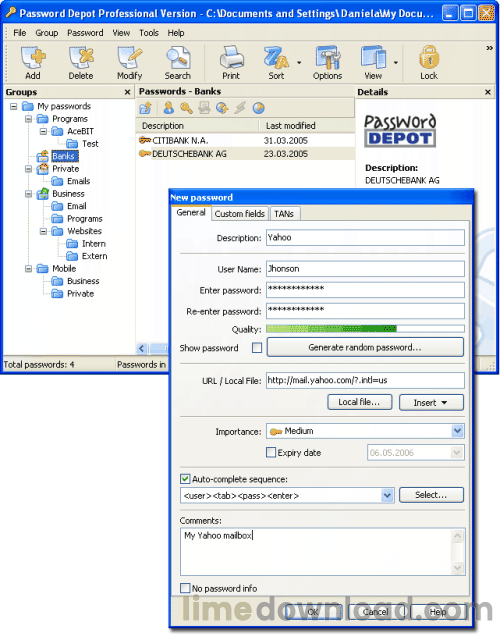Viewport: 500px width, 640px height.
Task: Open the Tools menu
Action: pos(149,33)
